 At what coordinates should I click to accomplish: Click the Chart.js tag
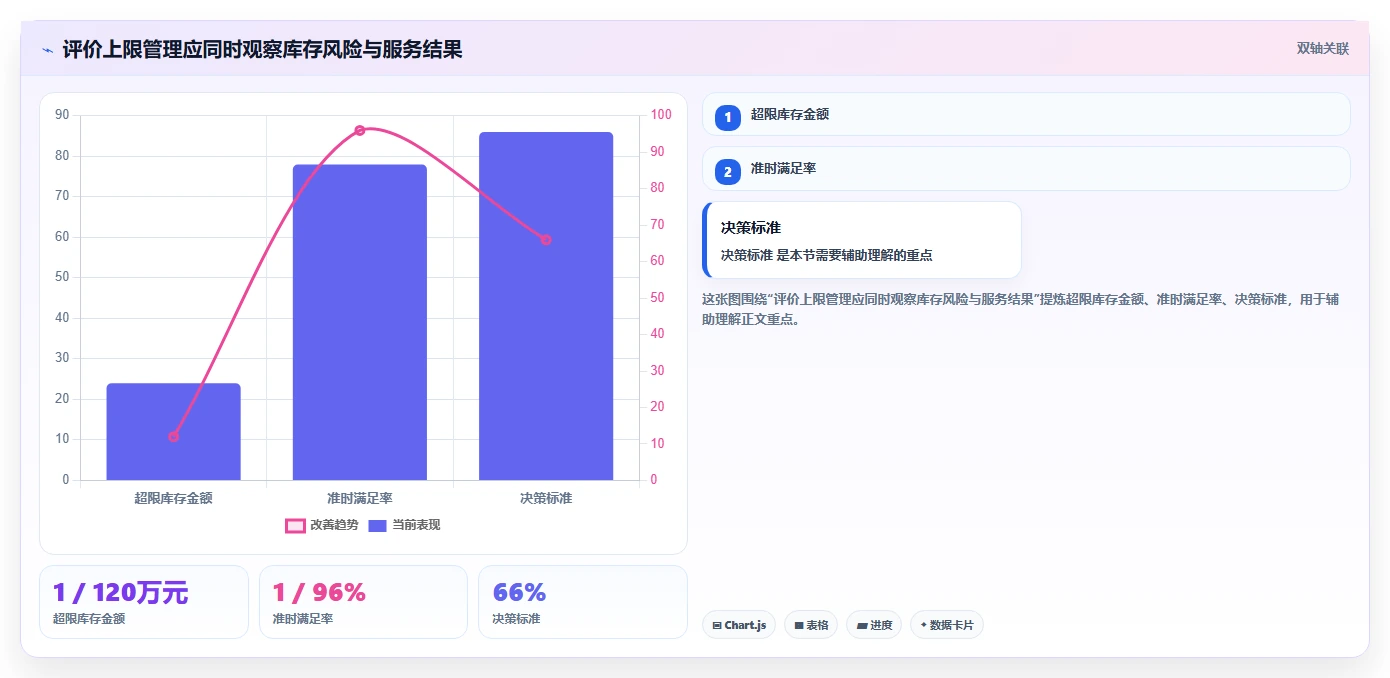[738, 625]
